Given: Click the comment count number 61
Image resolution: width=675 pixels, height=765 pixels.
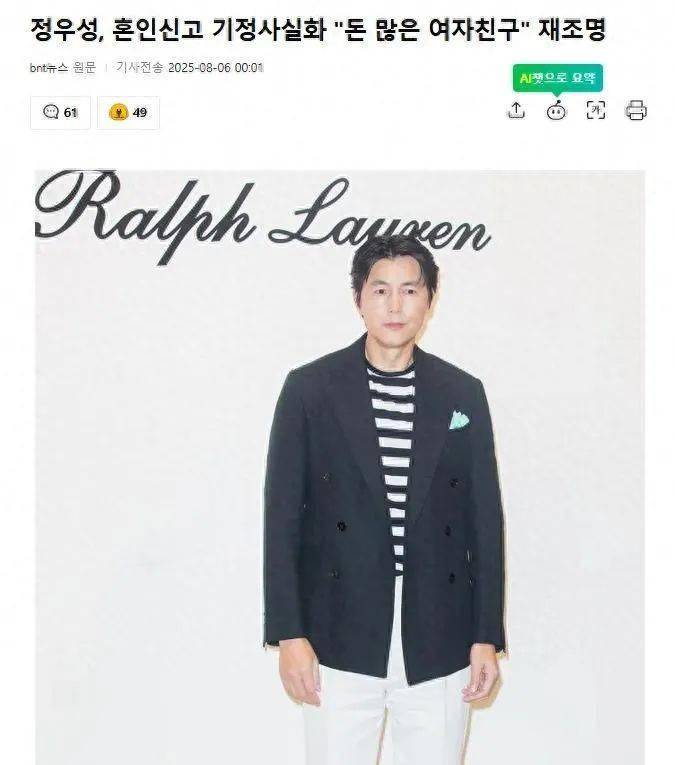Looking at the screenshot, I should point(71,113).
